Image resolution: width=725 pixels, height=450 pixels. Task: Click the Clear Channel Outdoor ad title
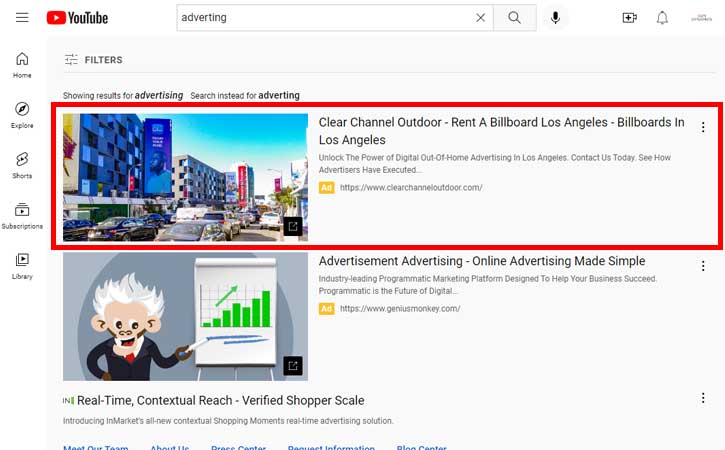click(x=502, y=131)
